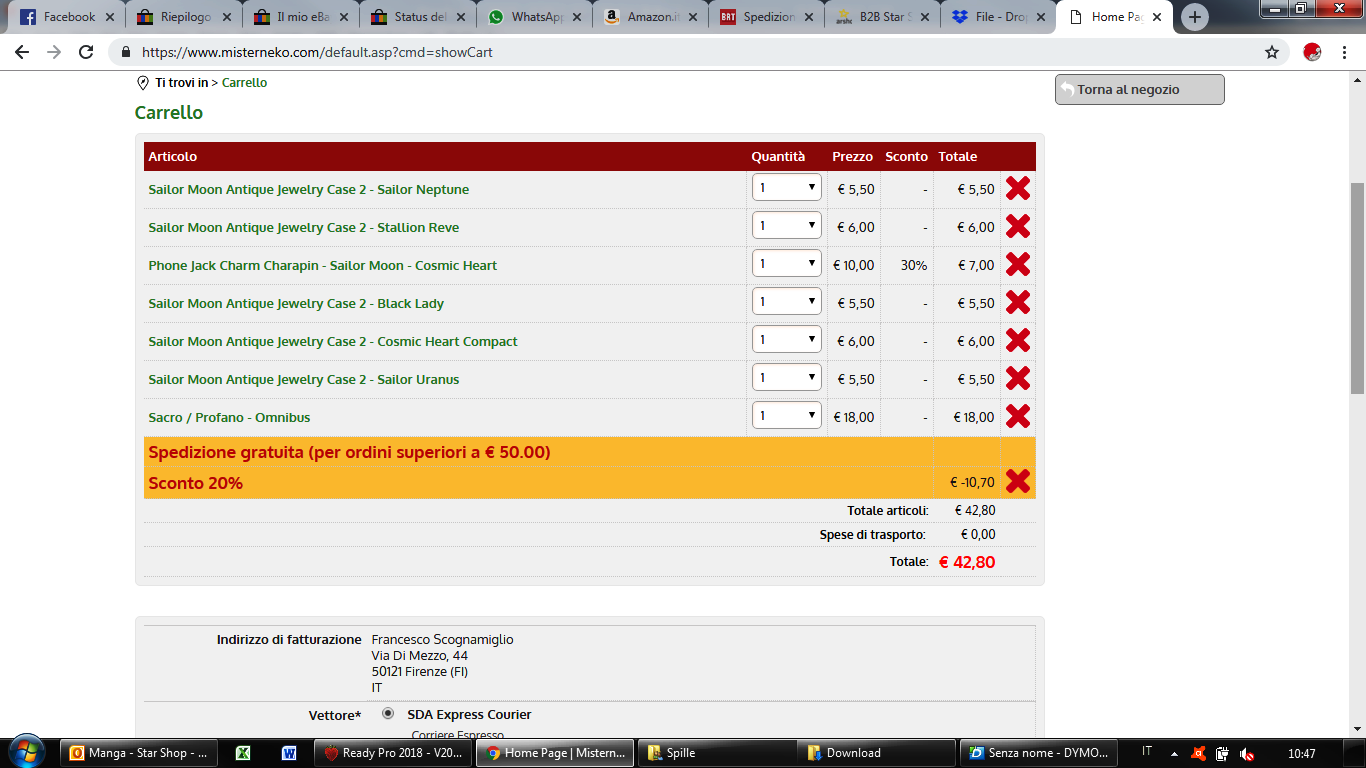Click Torna al negozio button
The image size is (1366, 768).
pyautogui.click(x=1139, y=89)
